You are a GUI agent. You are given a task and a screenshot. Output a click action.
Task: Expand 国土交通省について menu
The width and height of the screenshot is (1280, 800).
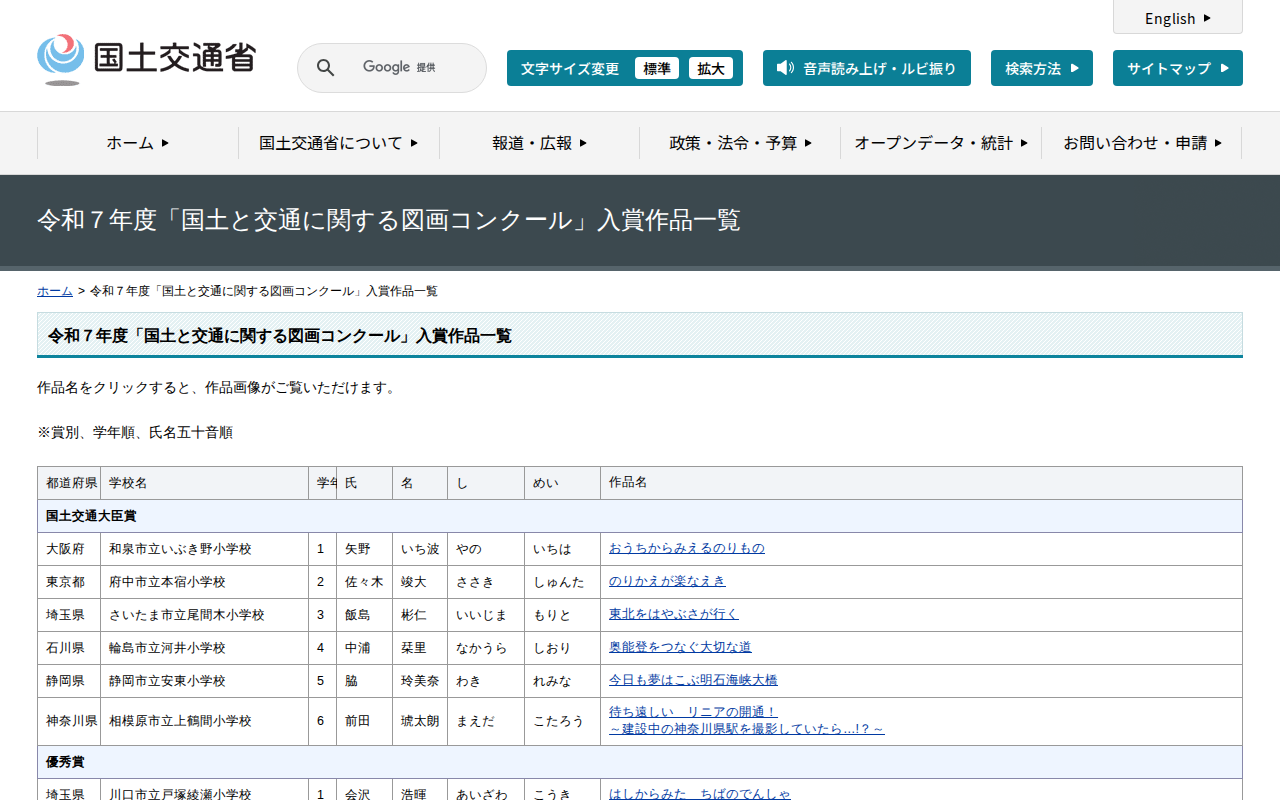(x=338, y=143)
